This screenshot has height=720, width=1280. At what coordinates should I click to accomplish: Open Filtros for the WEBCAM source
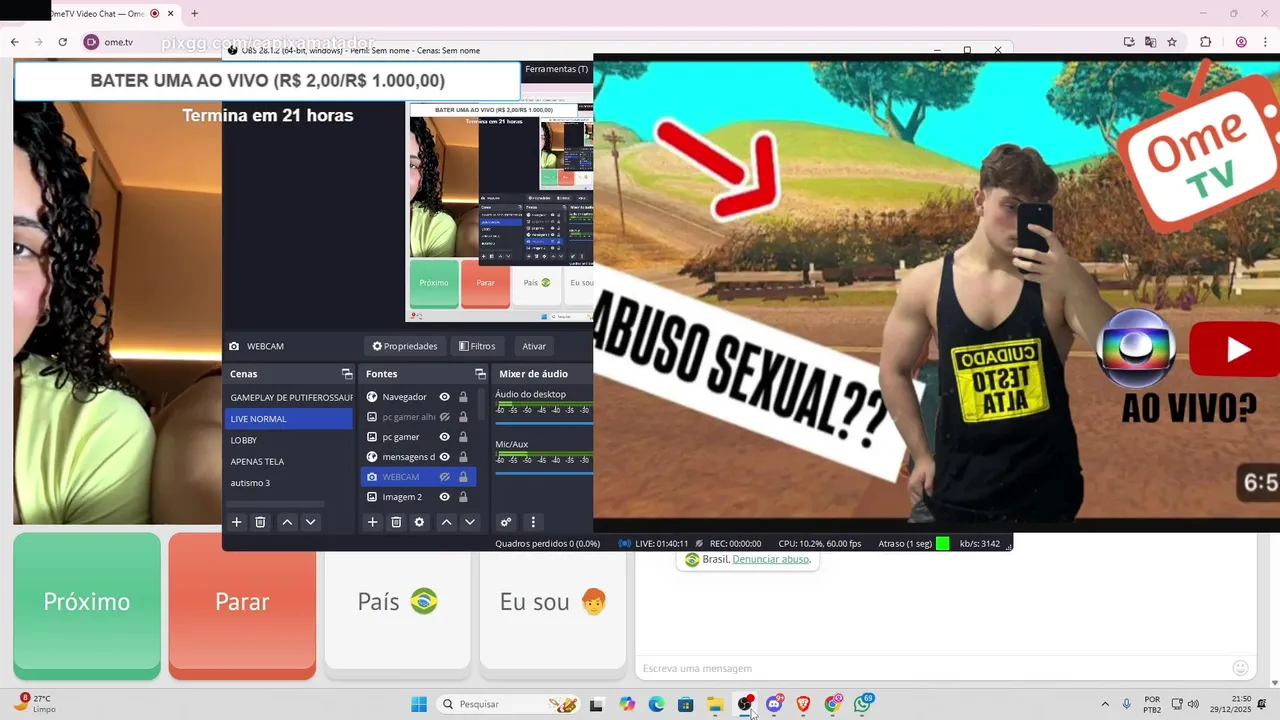(477, 346)
